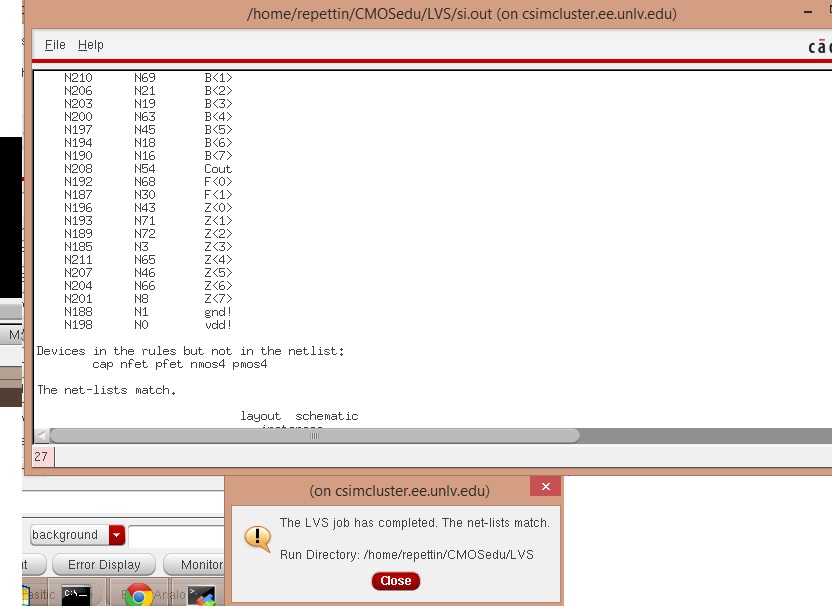Close the LVS job completed dialog

[396, 581]
